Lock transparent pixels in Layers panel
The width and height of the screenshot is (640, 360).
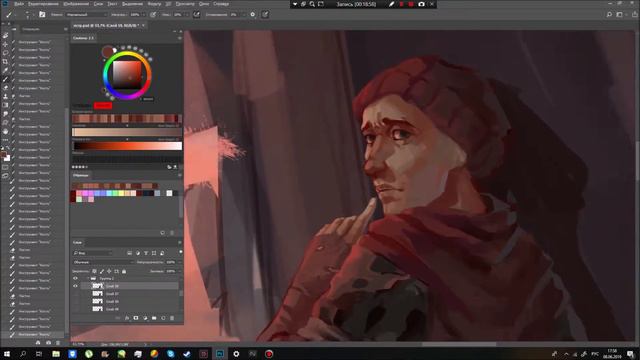pos(94,271)
